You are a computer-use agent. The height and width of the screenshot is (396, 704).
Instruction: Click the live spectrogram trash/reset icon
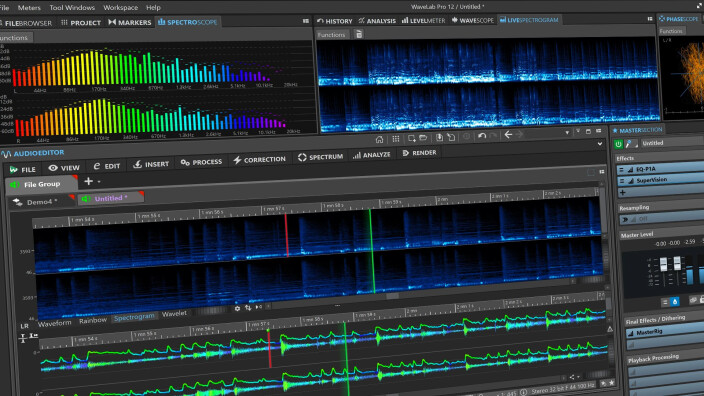(x=359, y=34)
